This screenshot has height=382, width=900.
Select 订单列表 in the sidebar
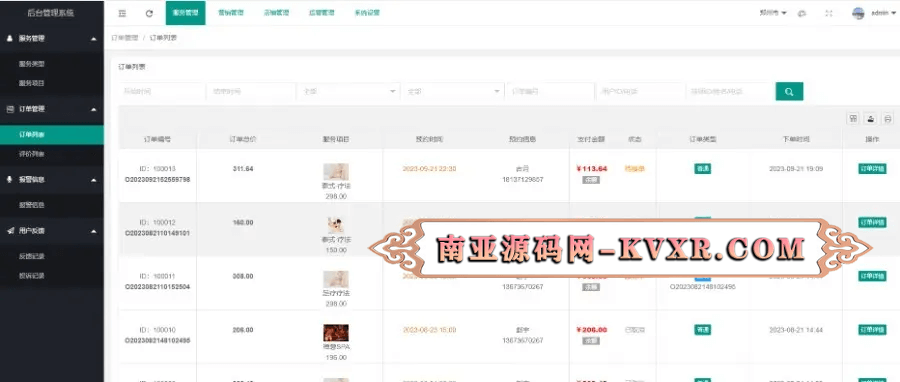pyautogui.click(x=52, y=135)
